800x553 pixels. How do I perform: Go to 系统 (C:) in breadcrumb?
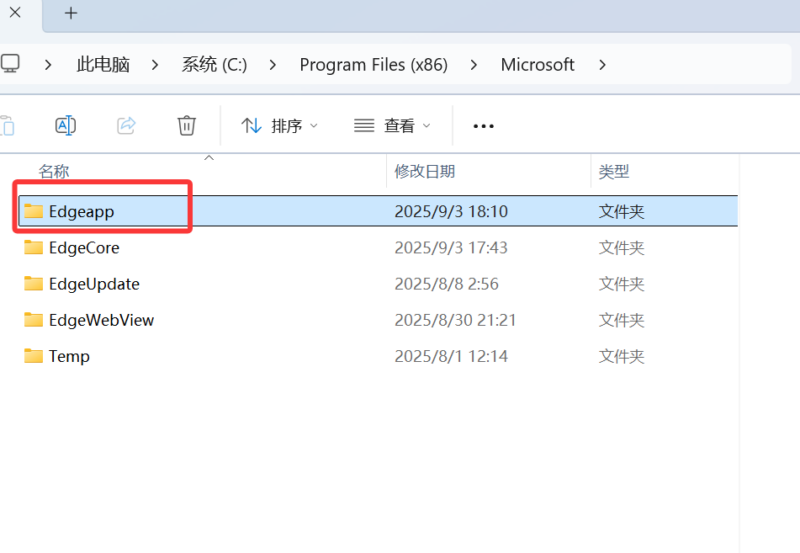point(214,65)
